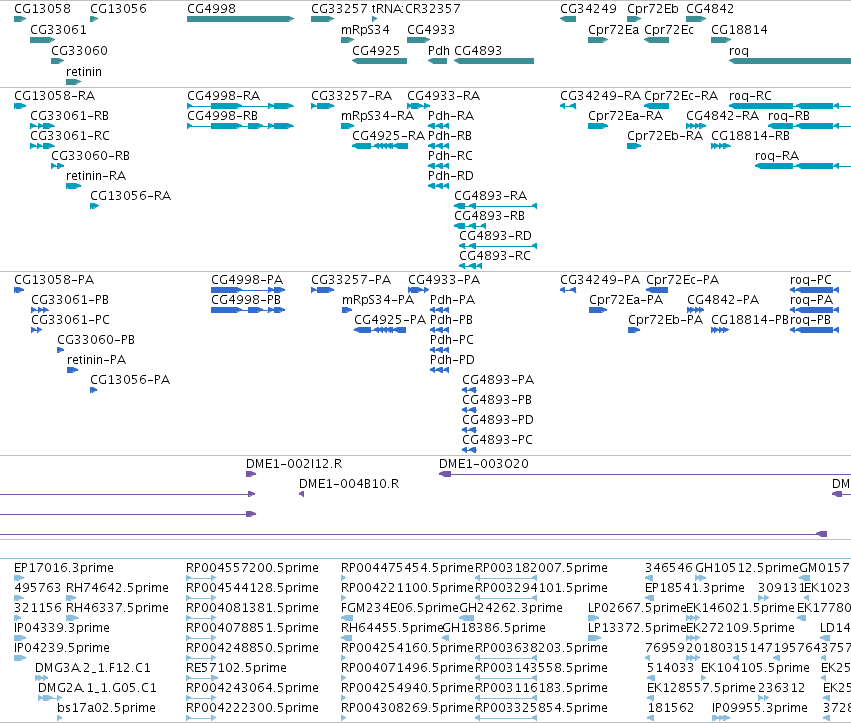851x723 pixels.
Task: Click the CG4933 gene label
Action: (431, 30)
